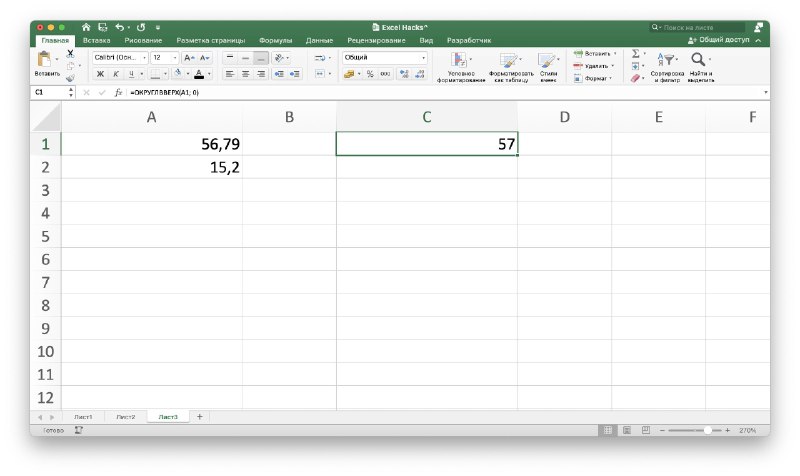
Task: Apply font color A
Action: [x=199, y=74]
